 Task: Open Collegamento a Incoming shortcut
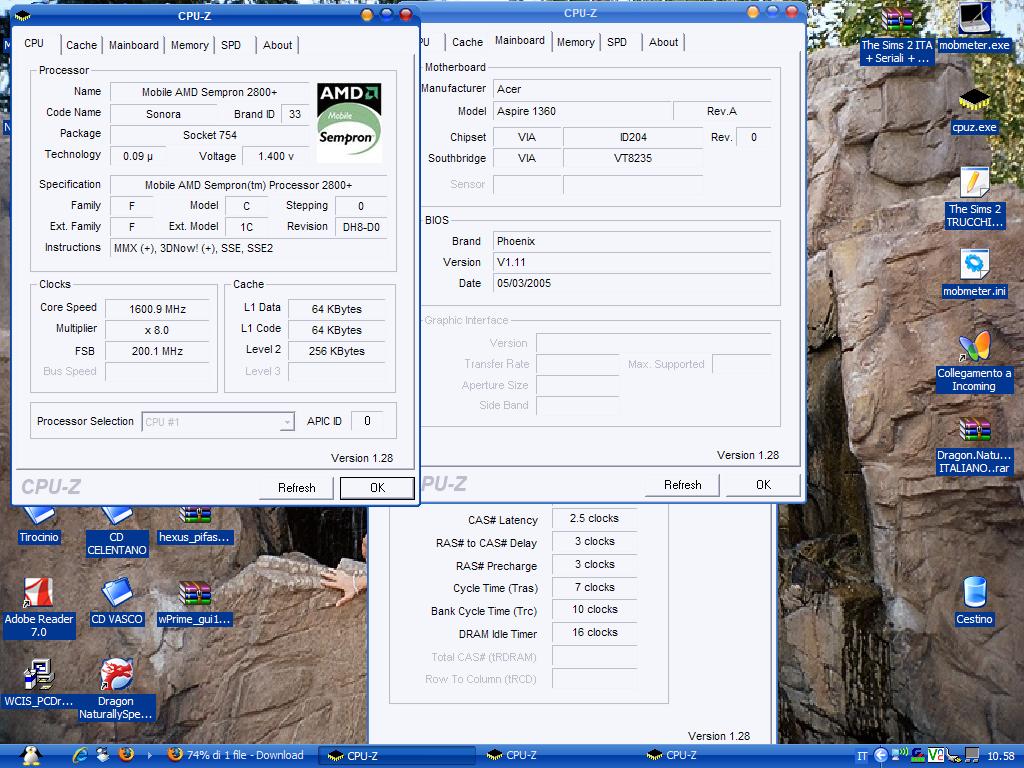point(974,362)
